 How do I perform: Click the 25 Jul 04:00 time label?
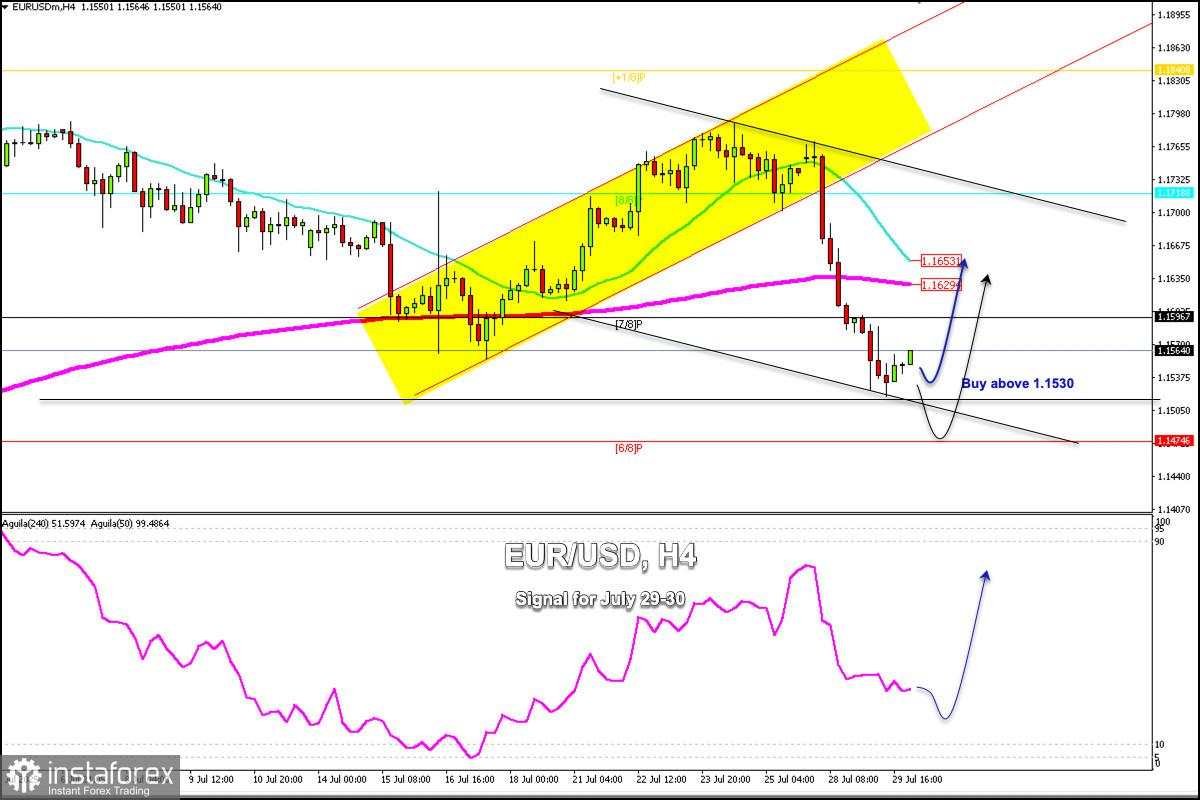tap(790, 778)
